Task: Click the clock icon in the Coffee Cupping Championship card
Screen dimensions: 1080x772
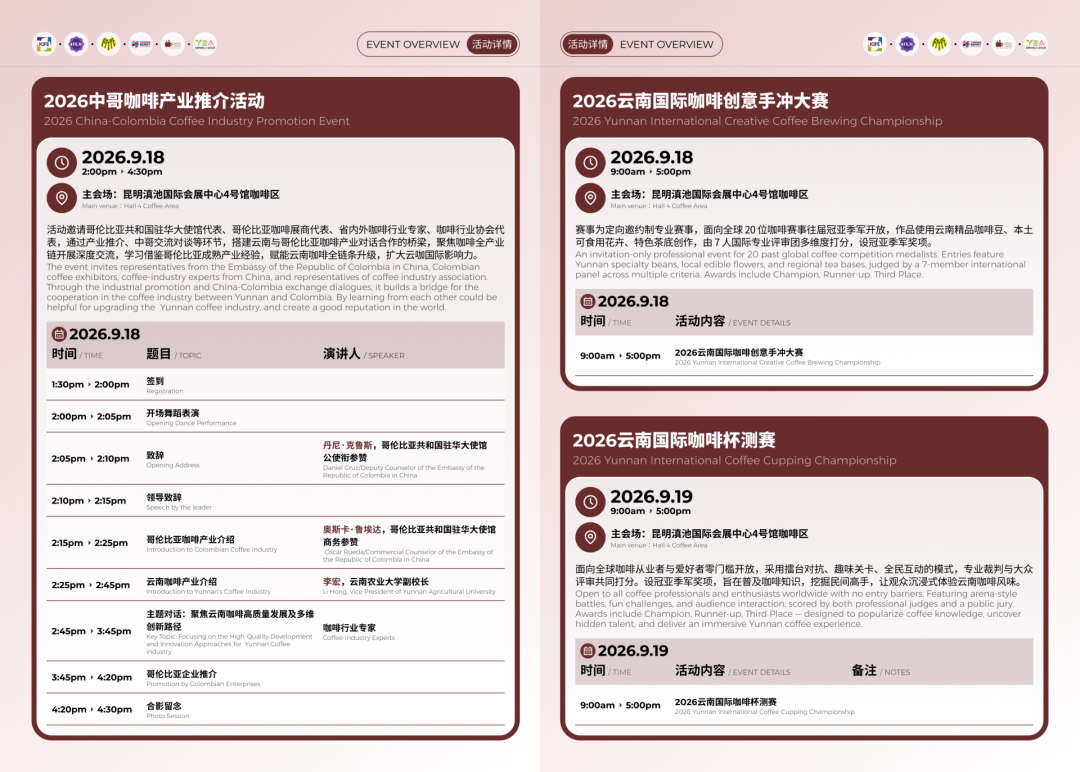Action: coord(590,502)
